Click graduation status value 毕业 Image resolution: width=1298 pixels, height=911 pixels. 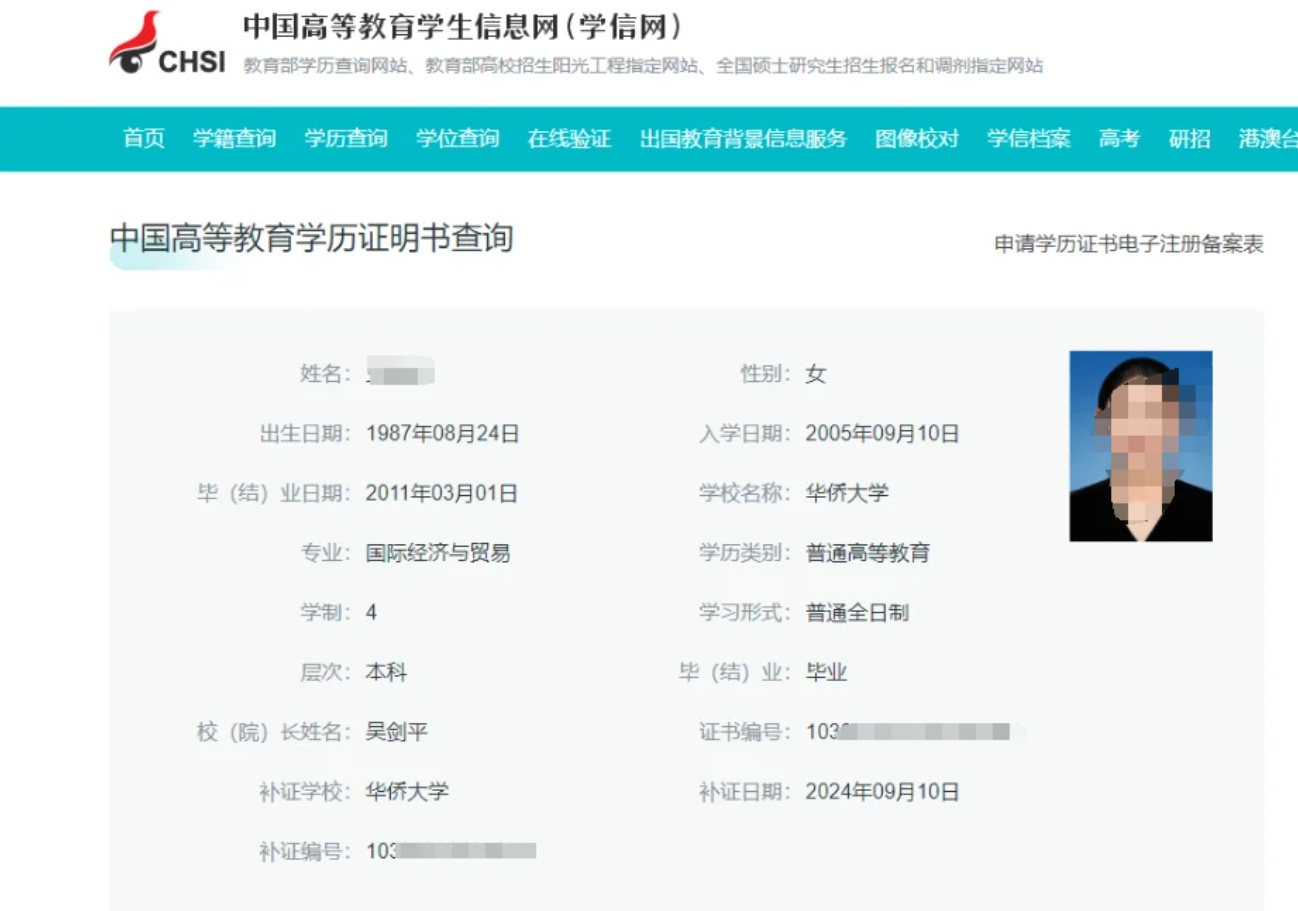(x=826, y=673)
